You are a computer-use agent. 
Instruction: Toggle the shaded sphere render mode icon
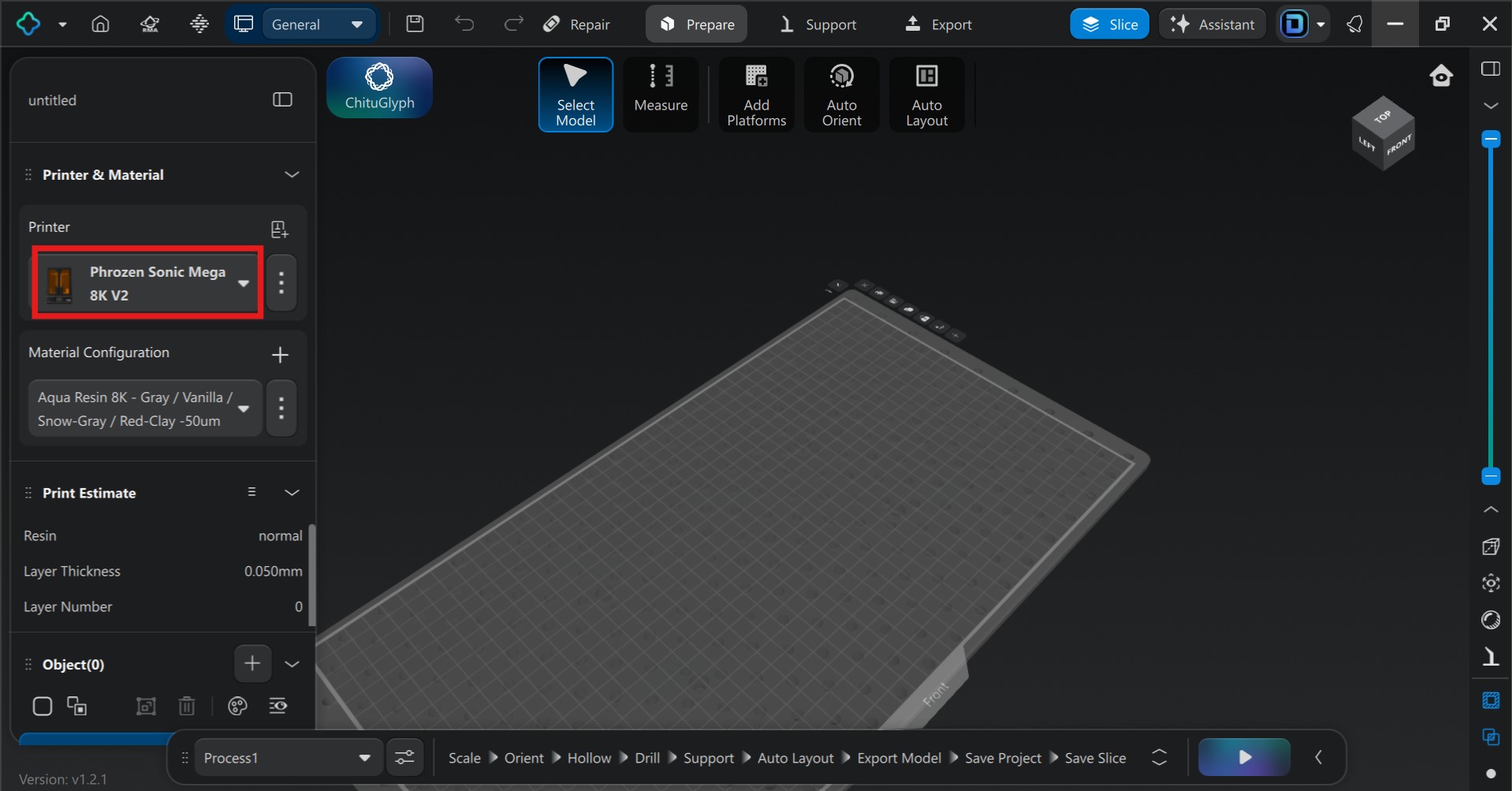pos(1491,620)
